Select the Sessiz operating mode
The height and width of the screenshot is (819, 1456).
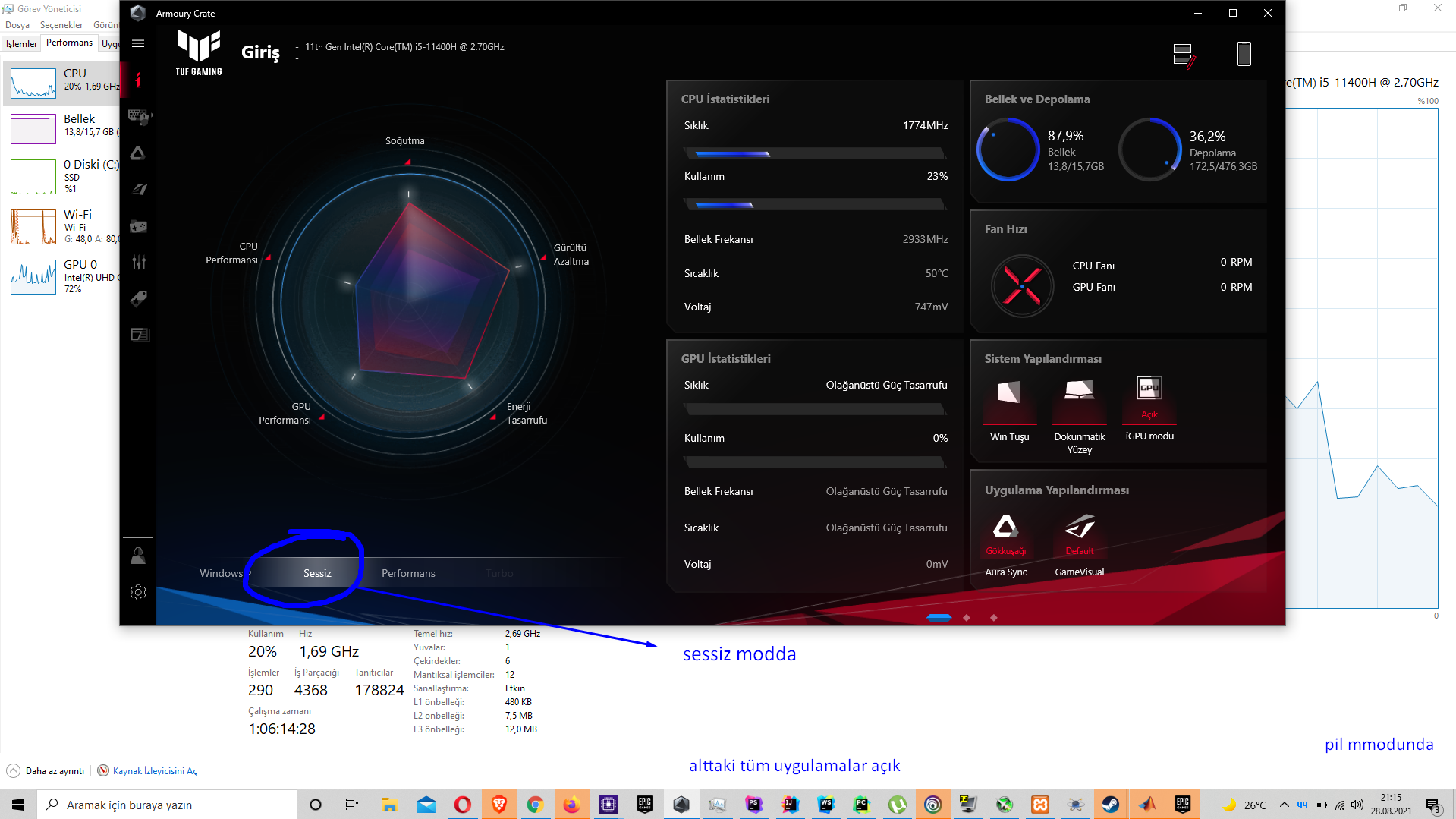317,573
